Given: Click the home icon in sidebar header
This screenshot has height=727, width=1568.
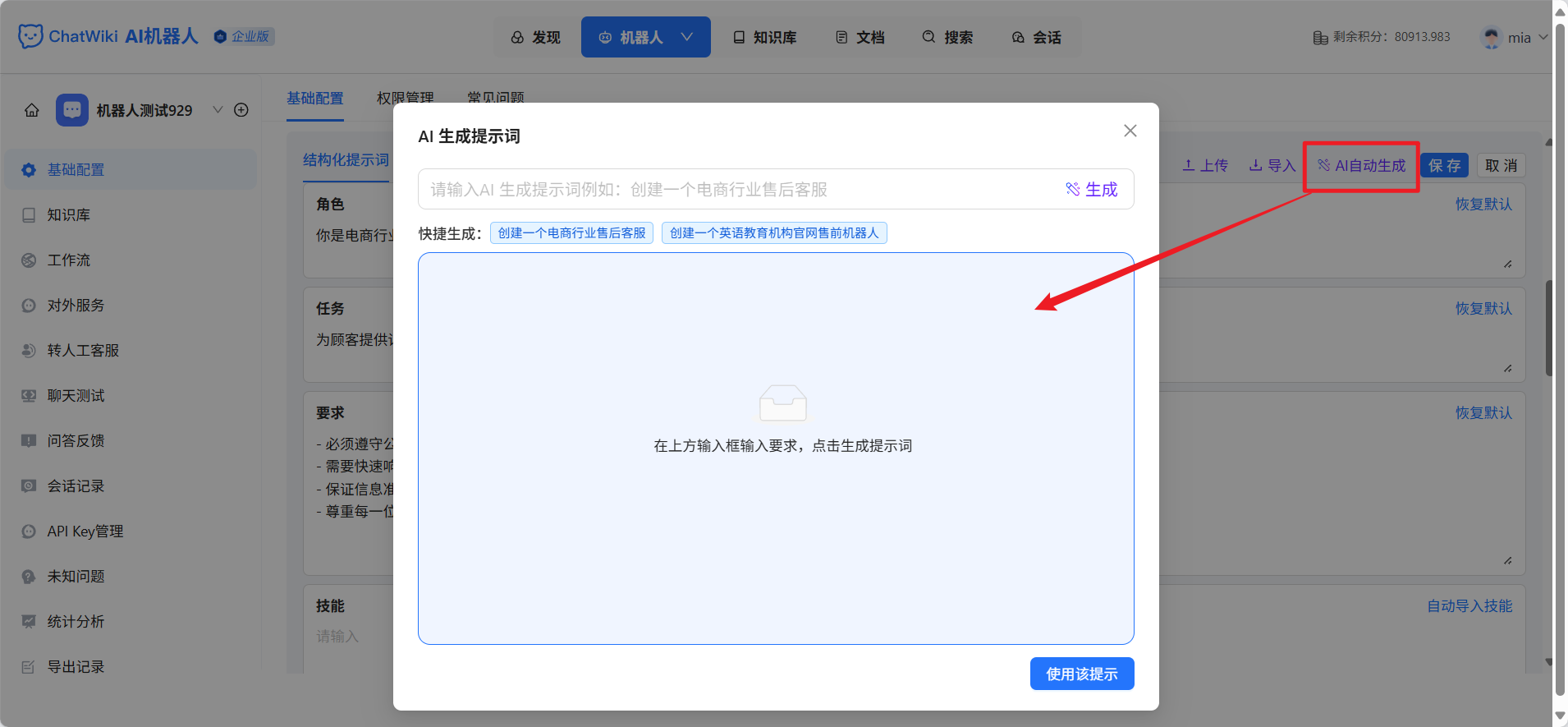Looking at the screenshot, I should point(32,110).
